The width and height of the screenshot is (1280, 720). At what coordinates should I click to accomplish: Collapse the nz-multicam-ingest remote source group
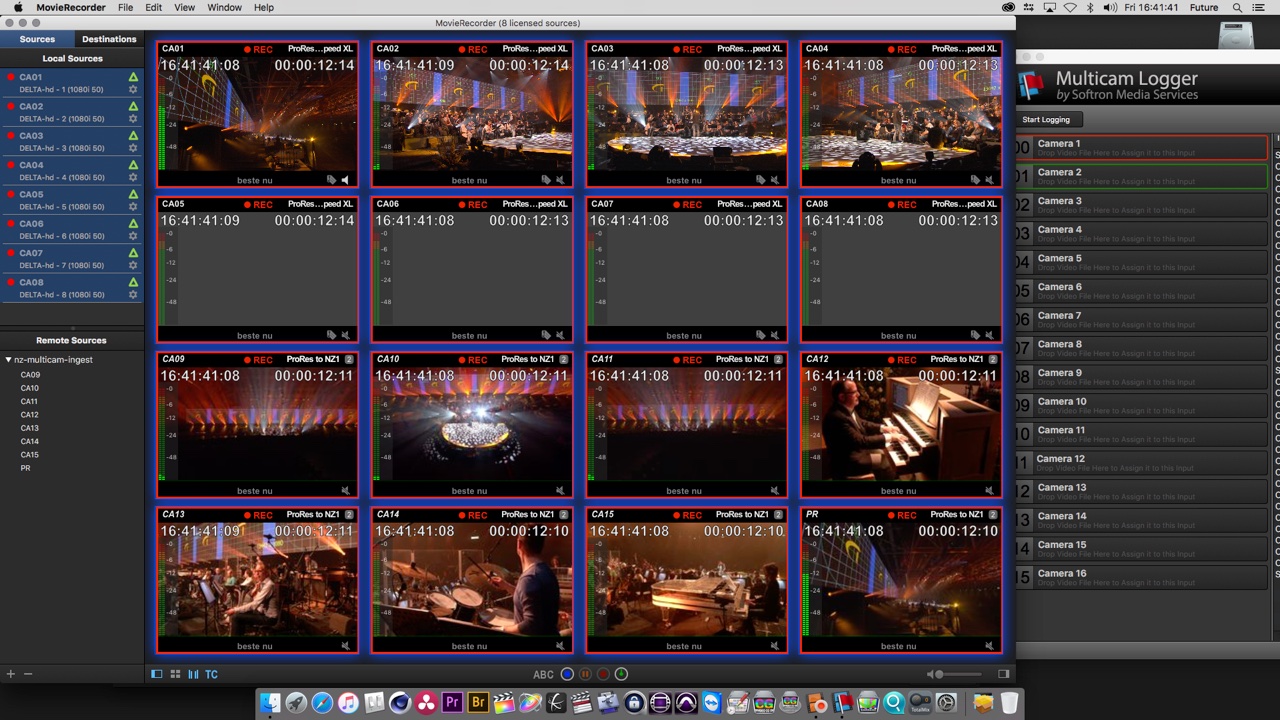click(8, 360)
